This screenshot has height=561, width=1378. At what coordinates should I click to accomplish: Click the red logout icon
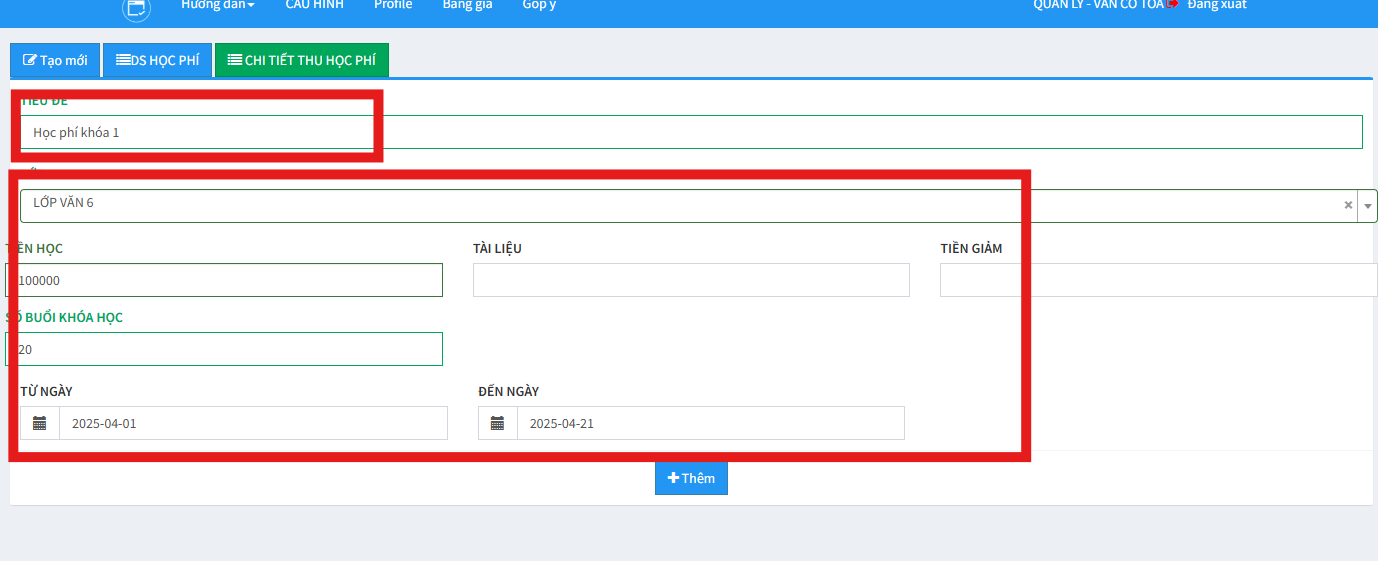[1173, 5]
